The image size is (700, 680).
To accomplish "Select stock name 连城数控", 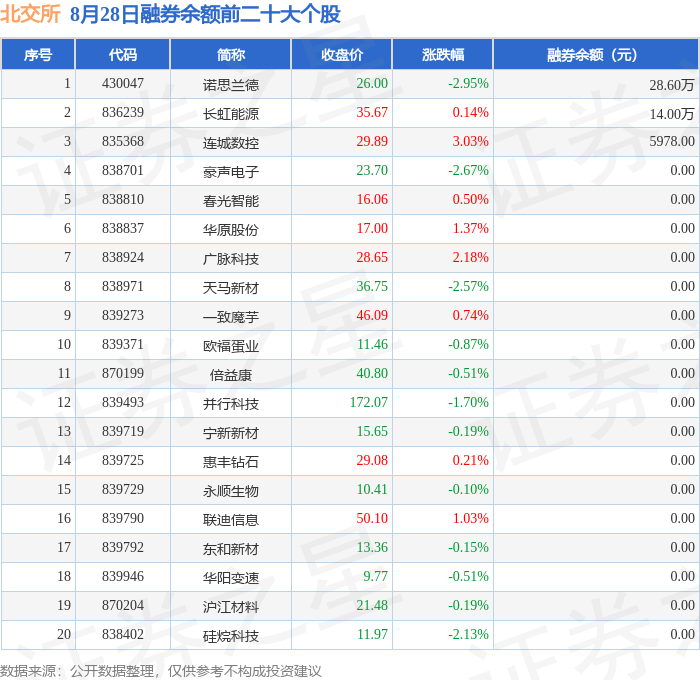I will click(x=231, y=142).
